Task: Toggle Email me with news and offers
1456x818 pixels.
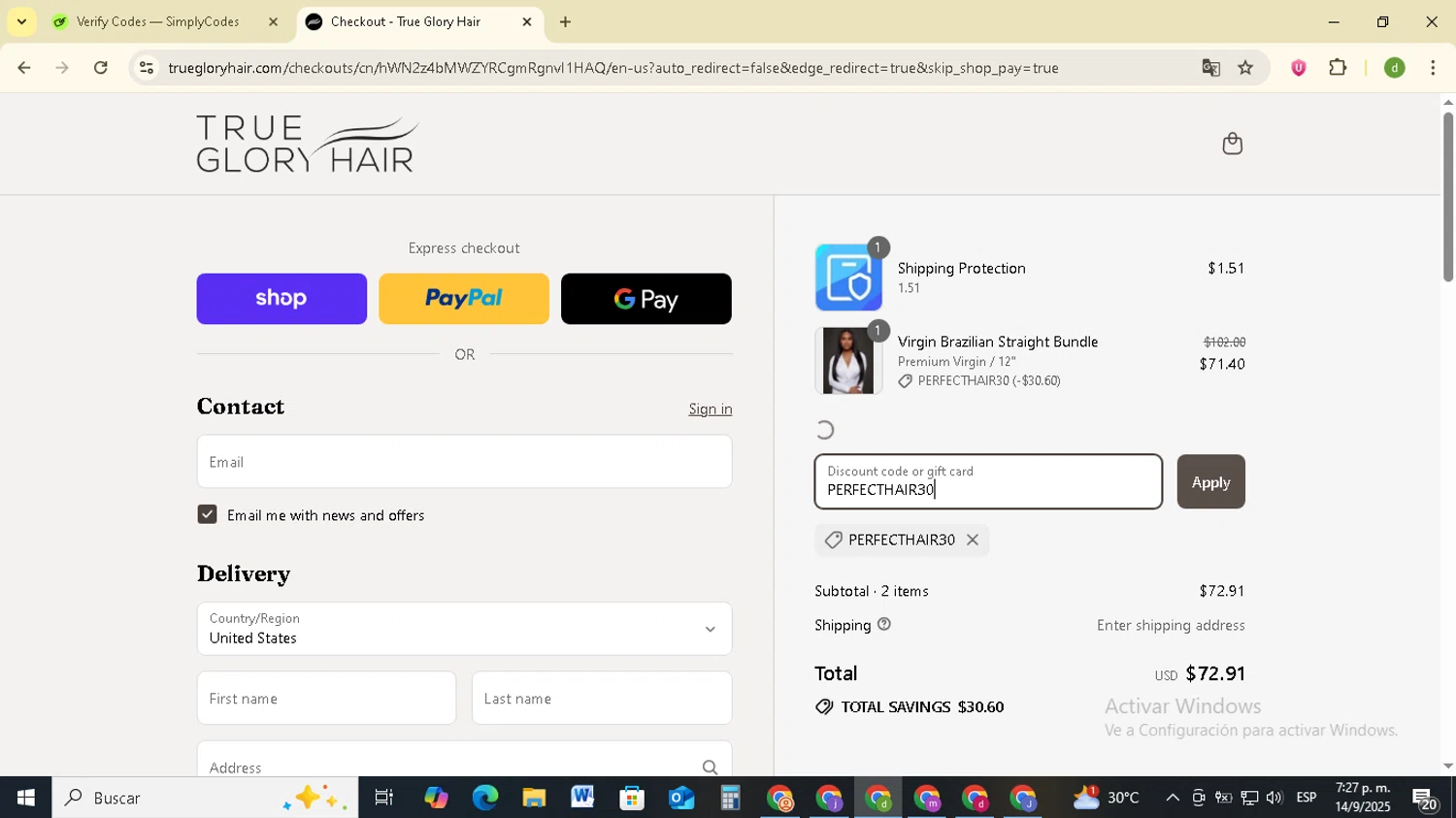Action: click(207, 514)
